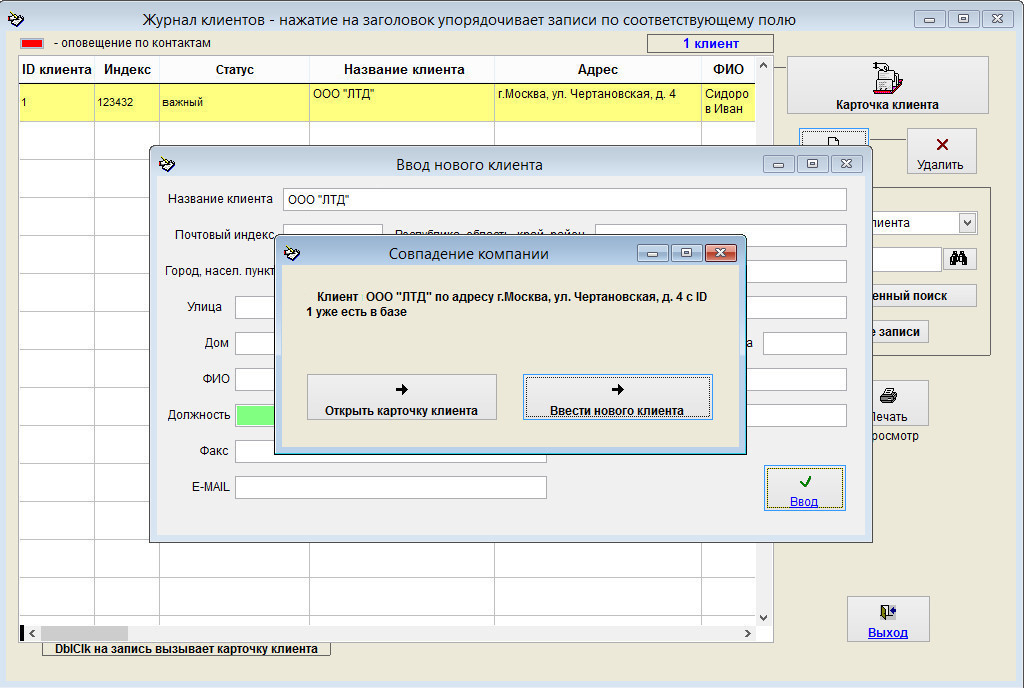Open 'Карточка клиента' icon button
The height and width of the screenshot is (688, 1024).
(887, 85)
